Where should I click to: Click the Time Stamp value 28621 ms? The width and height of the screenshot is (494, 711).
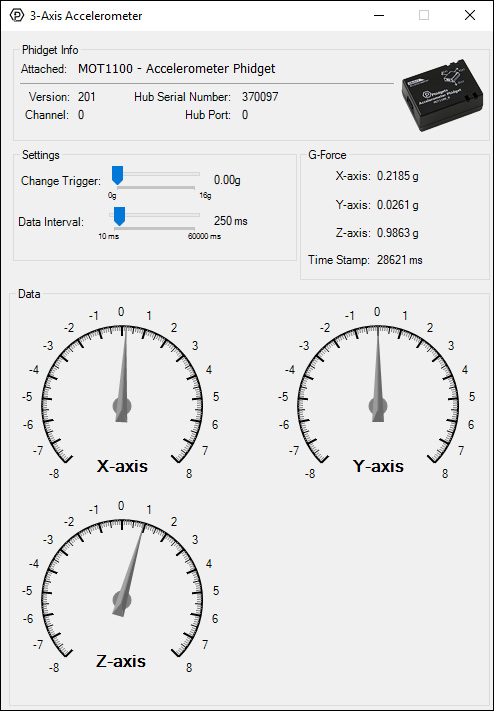click(x=400, y=260)
